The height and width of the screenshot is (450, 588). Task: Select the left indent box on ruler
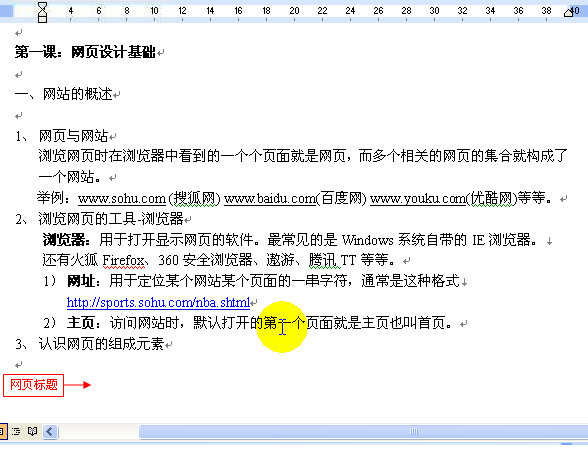click(42, 19)
